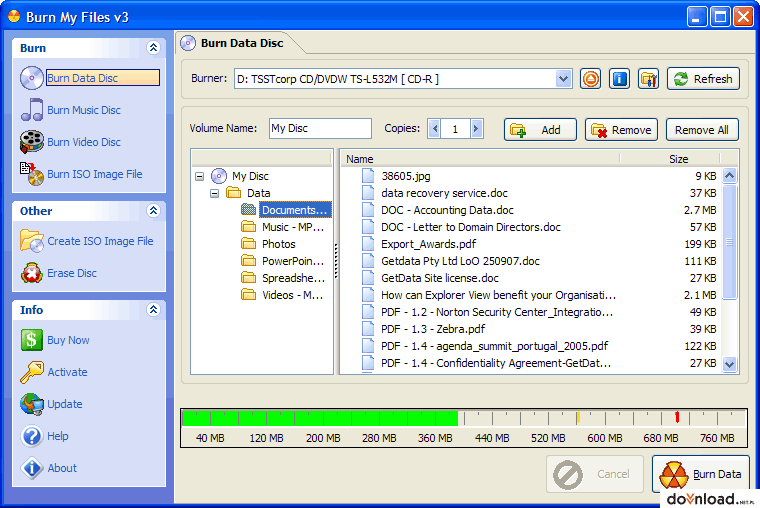Click the blue disc information icon
Image resolution: width=760 pixels, height=508 pixels.
pos(619,79)
